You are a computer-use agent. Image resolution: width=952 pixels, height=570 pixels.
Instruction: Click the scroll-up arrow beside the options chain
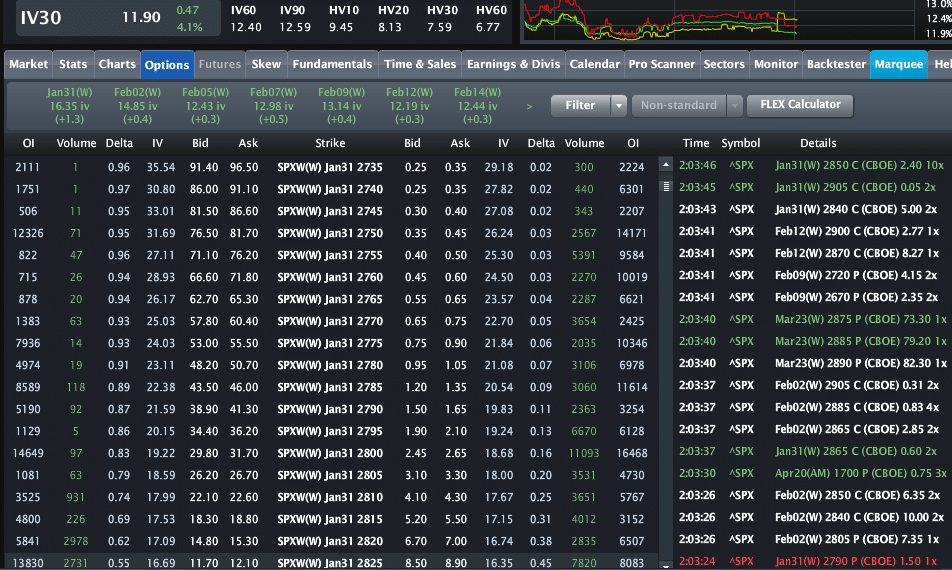point(666,165)
